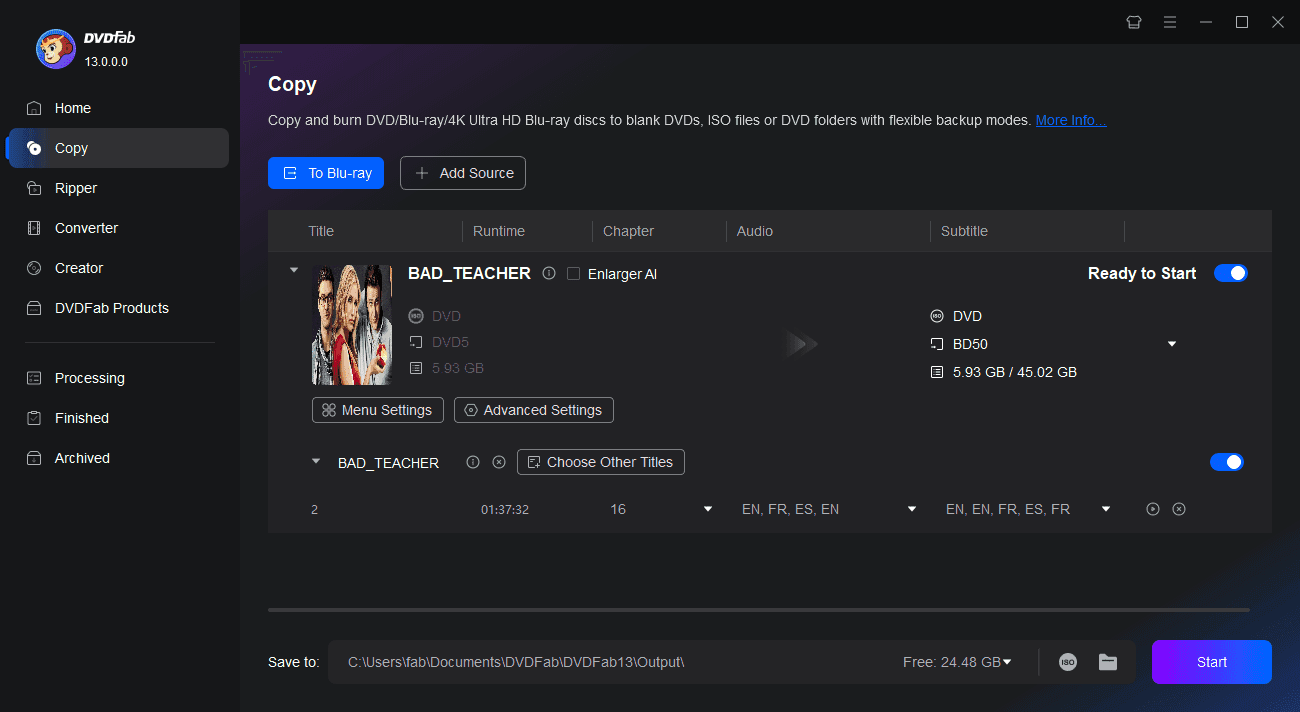Image resolution: width=1300 pixels, height=712 pixels.
Task: Choose the folder output icon in Save to bar
Action: (x=1108, y=662)
